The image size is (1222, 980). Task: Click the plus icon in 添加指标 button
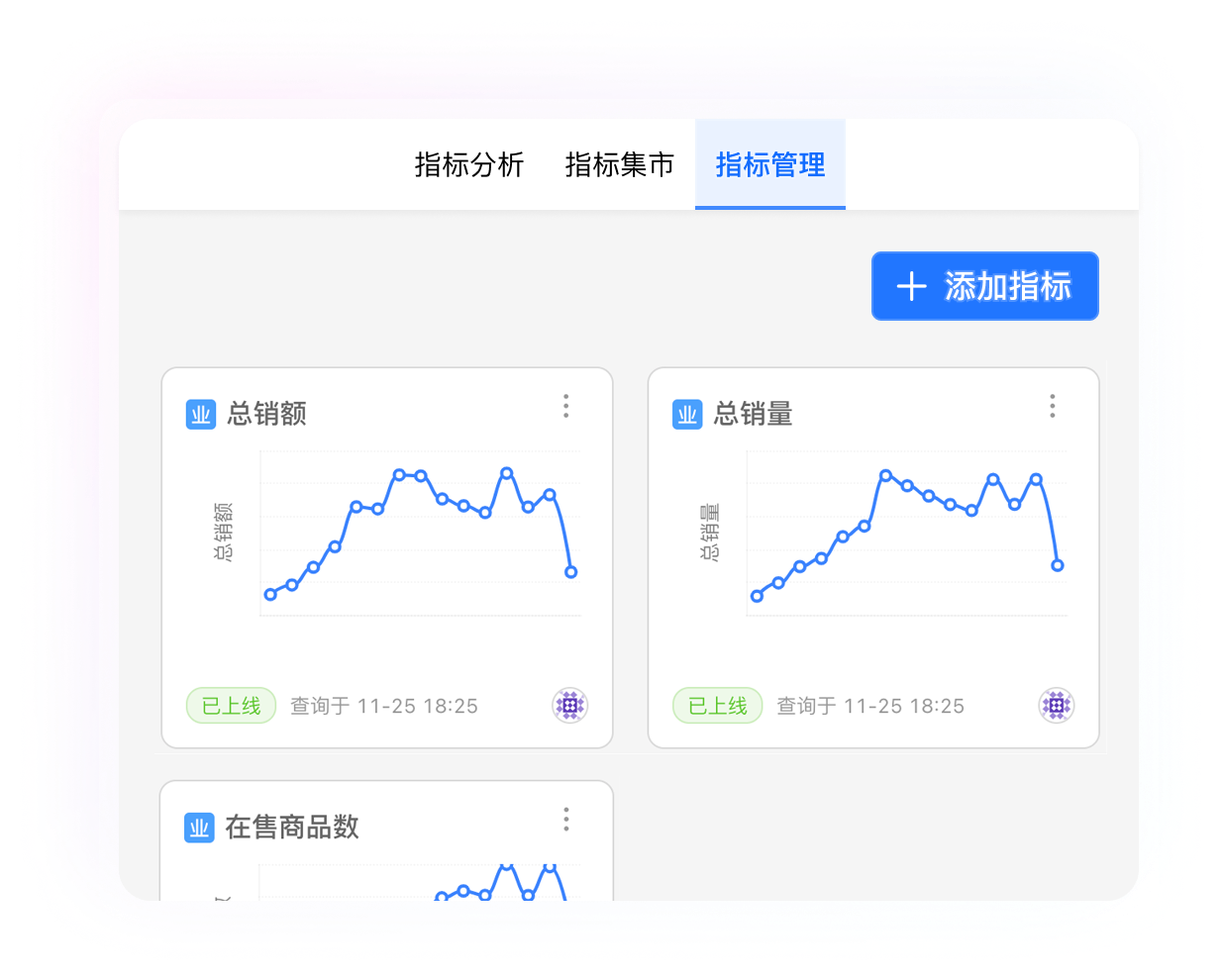pyautogui.click(x=911, y=286)
